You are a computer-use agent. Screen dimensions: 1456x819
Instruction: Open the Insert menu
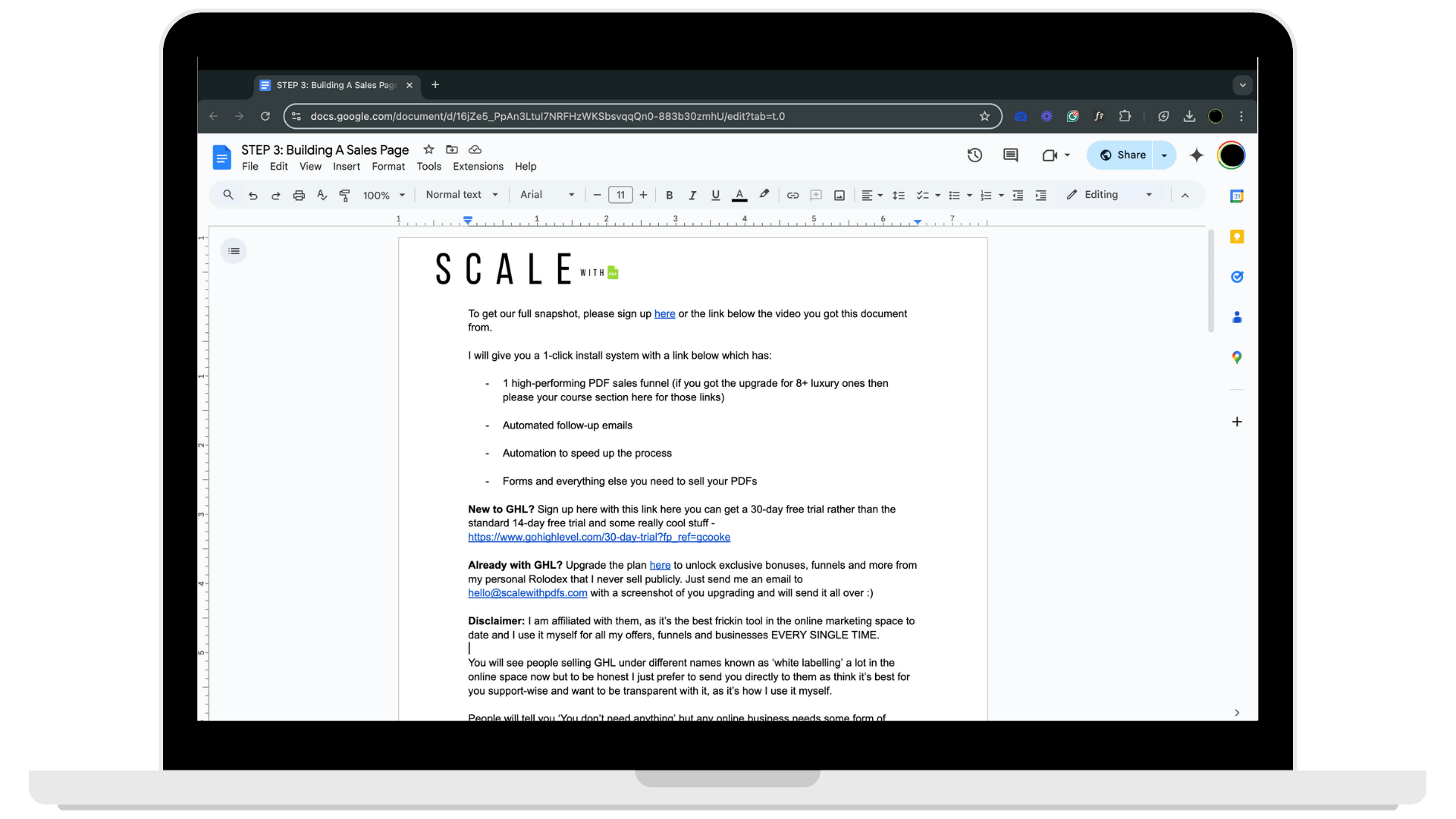click(x=346, y=167)
